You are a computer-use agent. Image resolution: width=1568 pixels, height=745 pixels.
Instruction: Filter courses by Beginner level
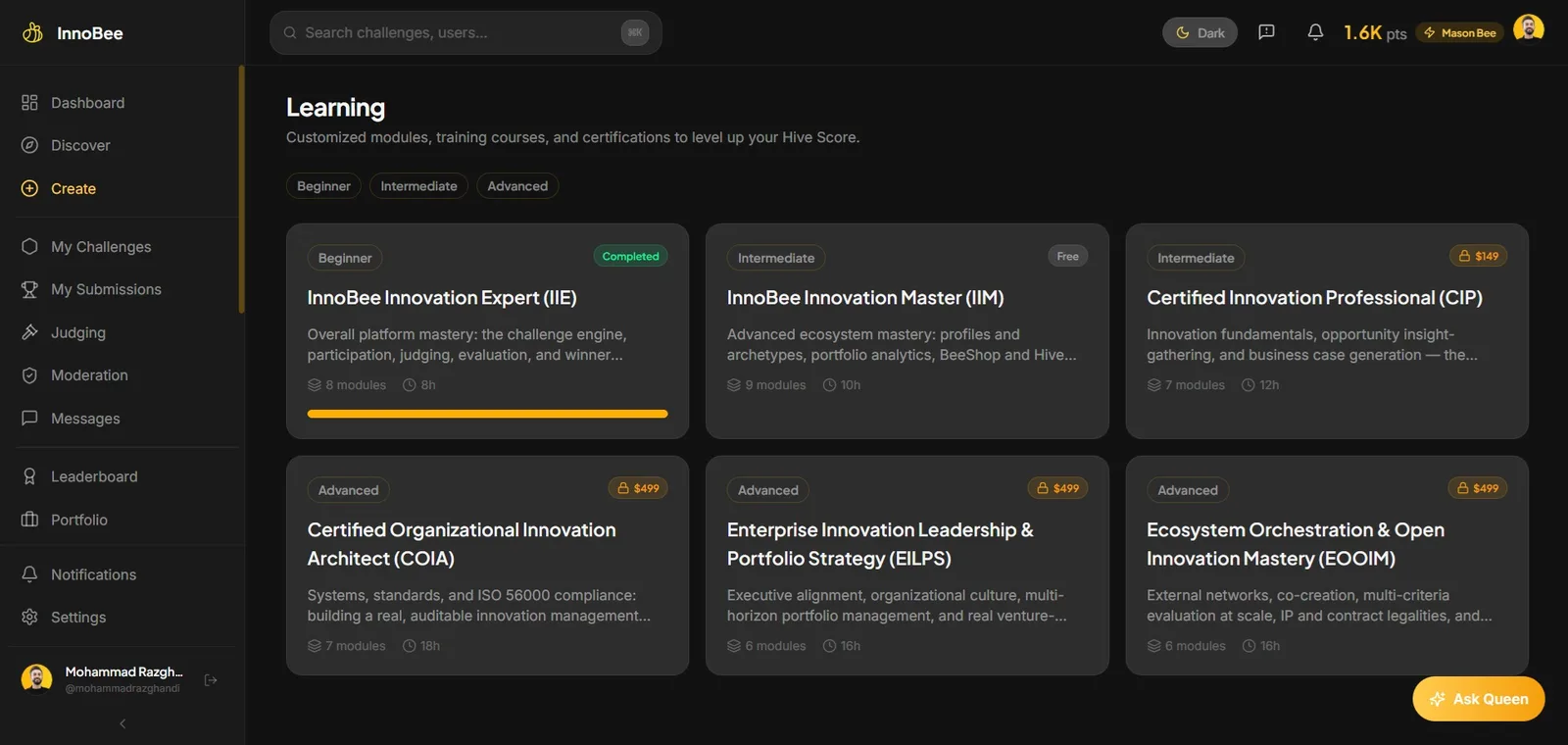(x=323, y=186)
